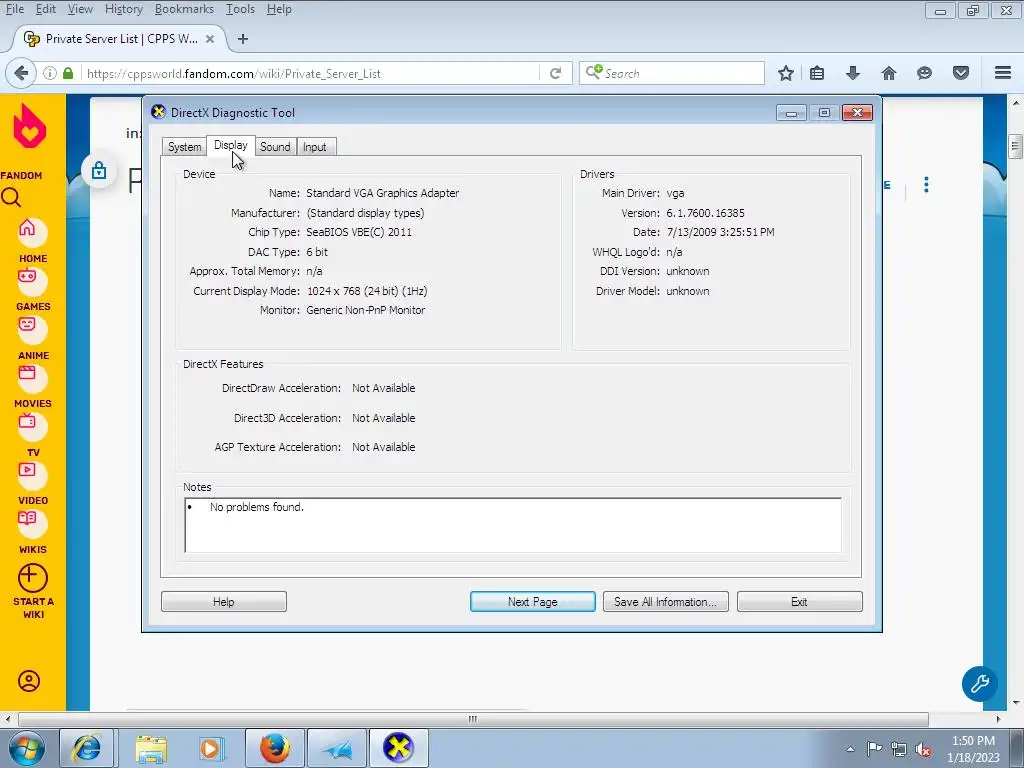Go back to previous page
Screen dimensions: 1024x768
[x=21, y=73]
